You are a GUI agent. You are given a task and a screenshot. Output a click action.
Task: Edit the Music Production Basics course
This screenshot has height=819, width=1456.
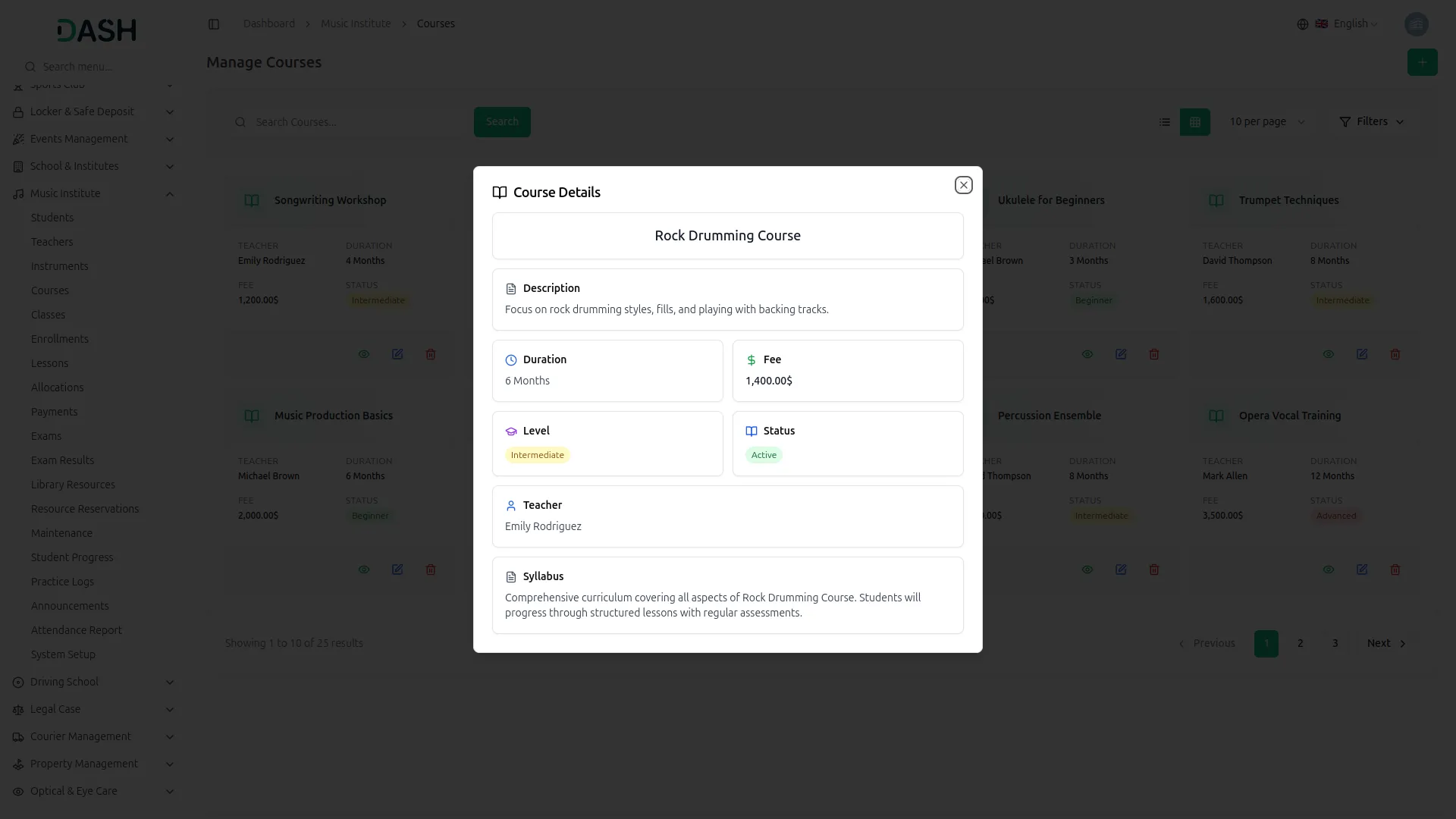pyautogui.click(x=397, y=570)
